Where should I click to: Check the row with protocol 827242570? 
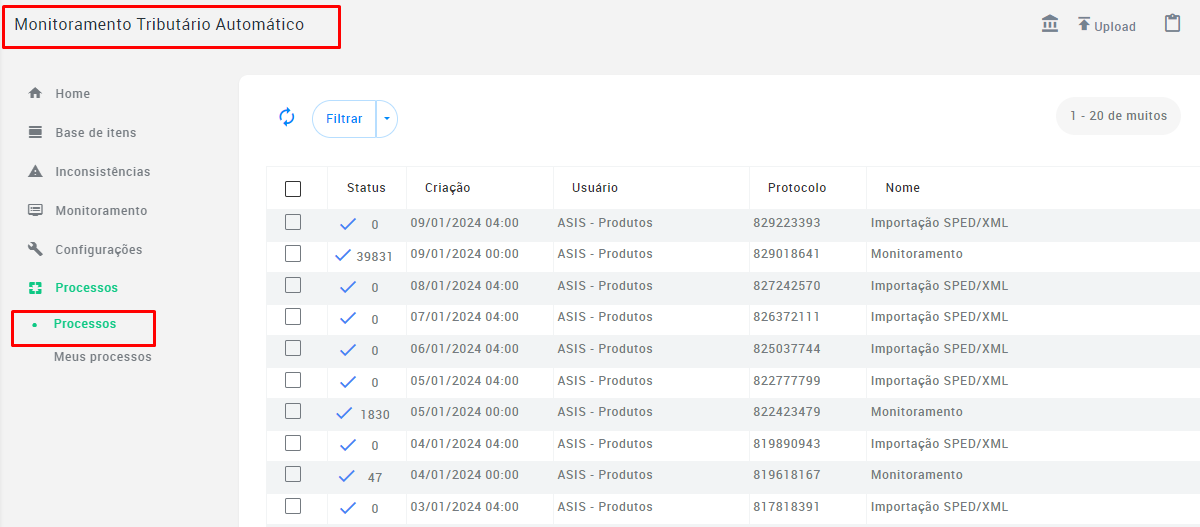pyautogui.click(x=293, y=285)
